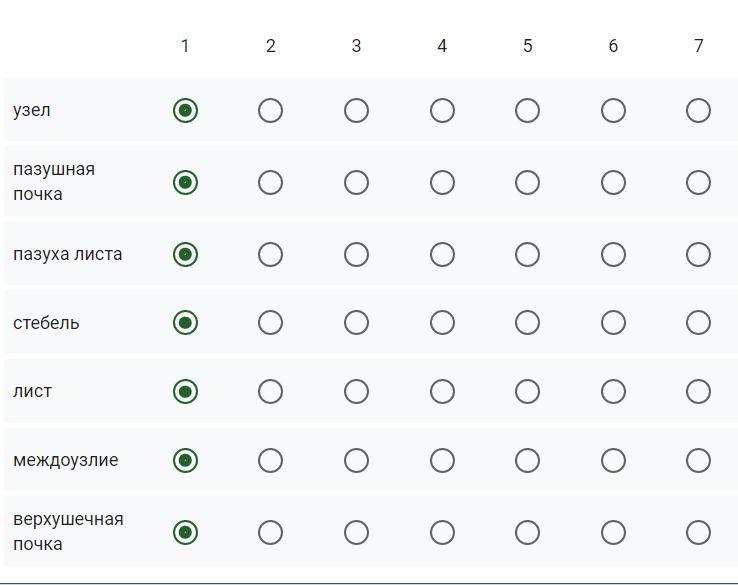Click the selected option 1 for узел
This screenshot has width=738, height=585.
185,110
